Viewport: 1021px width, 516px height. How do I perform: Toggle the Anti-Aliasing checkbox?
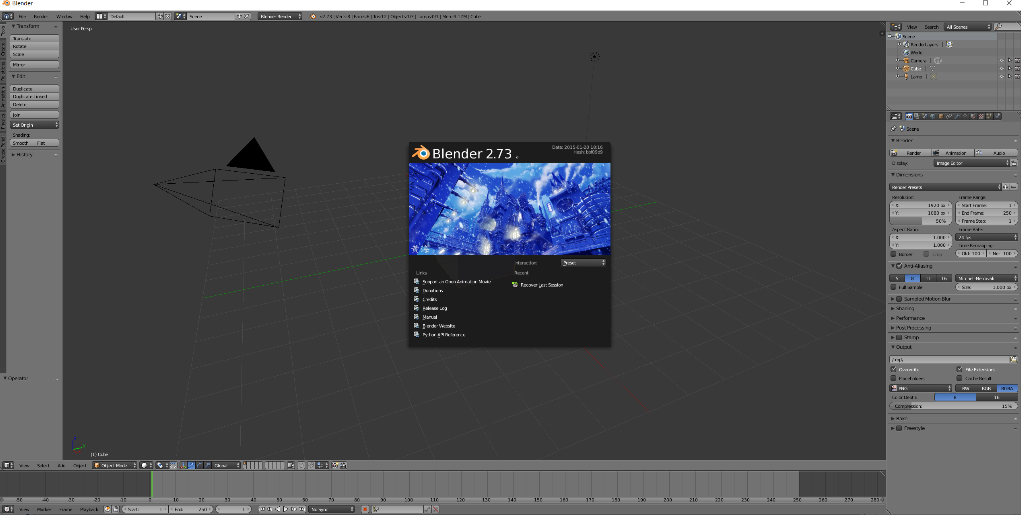899,266
